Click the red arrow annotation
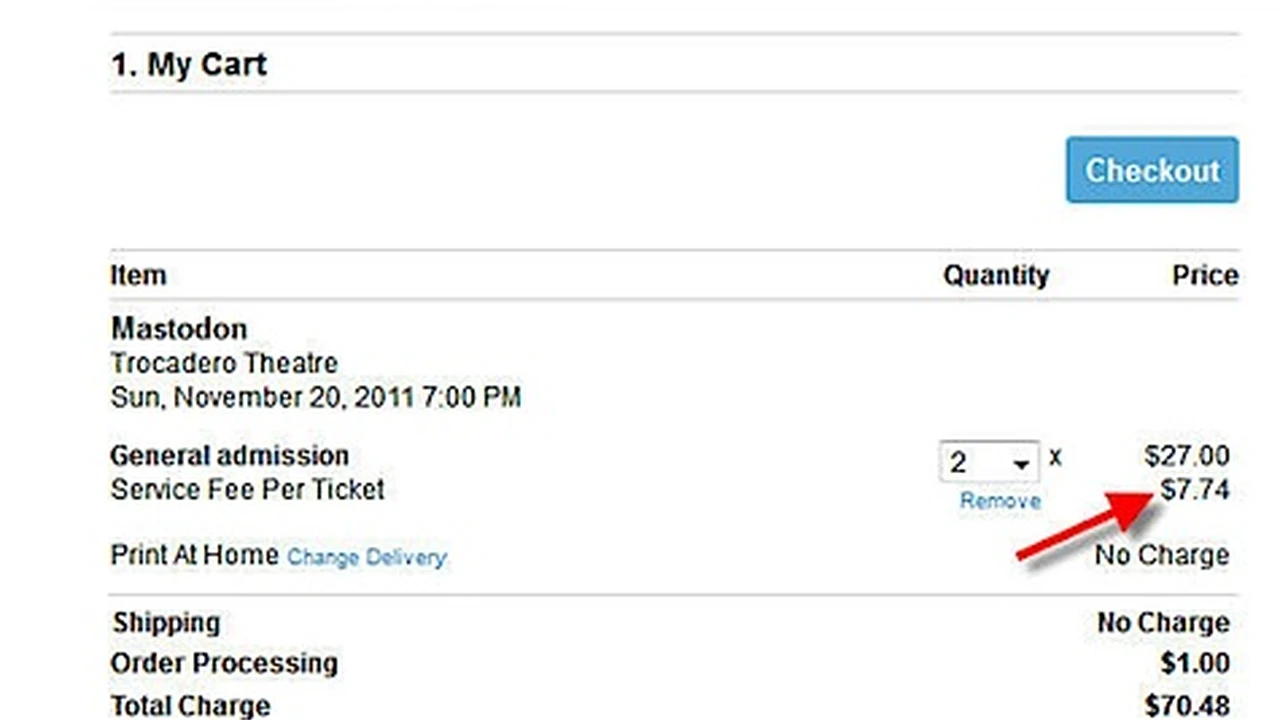This screenshot has height=720, width=1280. pos(1085,530)
